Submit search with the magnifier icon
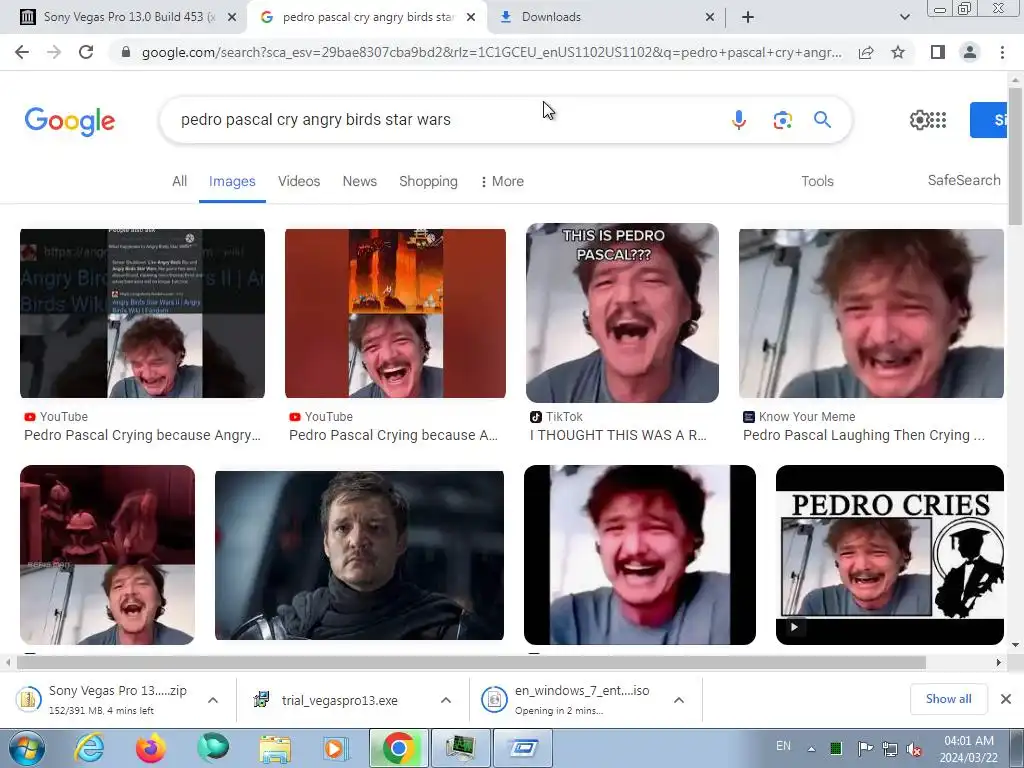The height and width of the screenshot is (768, 1024). coord(822,120)
